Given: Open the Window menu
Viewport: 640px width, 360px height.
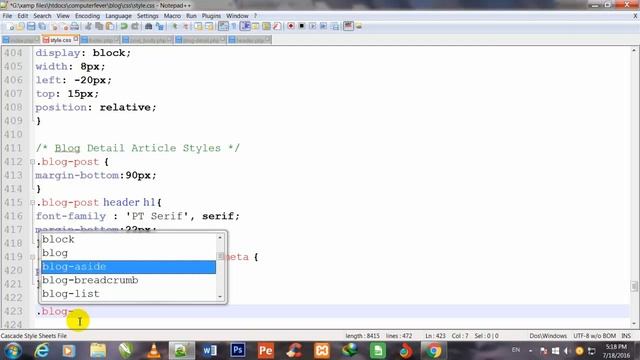Looking at the screenshot, I should [x=237, y=16].
